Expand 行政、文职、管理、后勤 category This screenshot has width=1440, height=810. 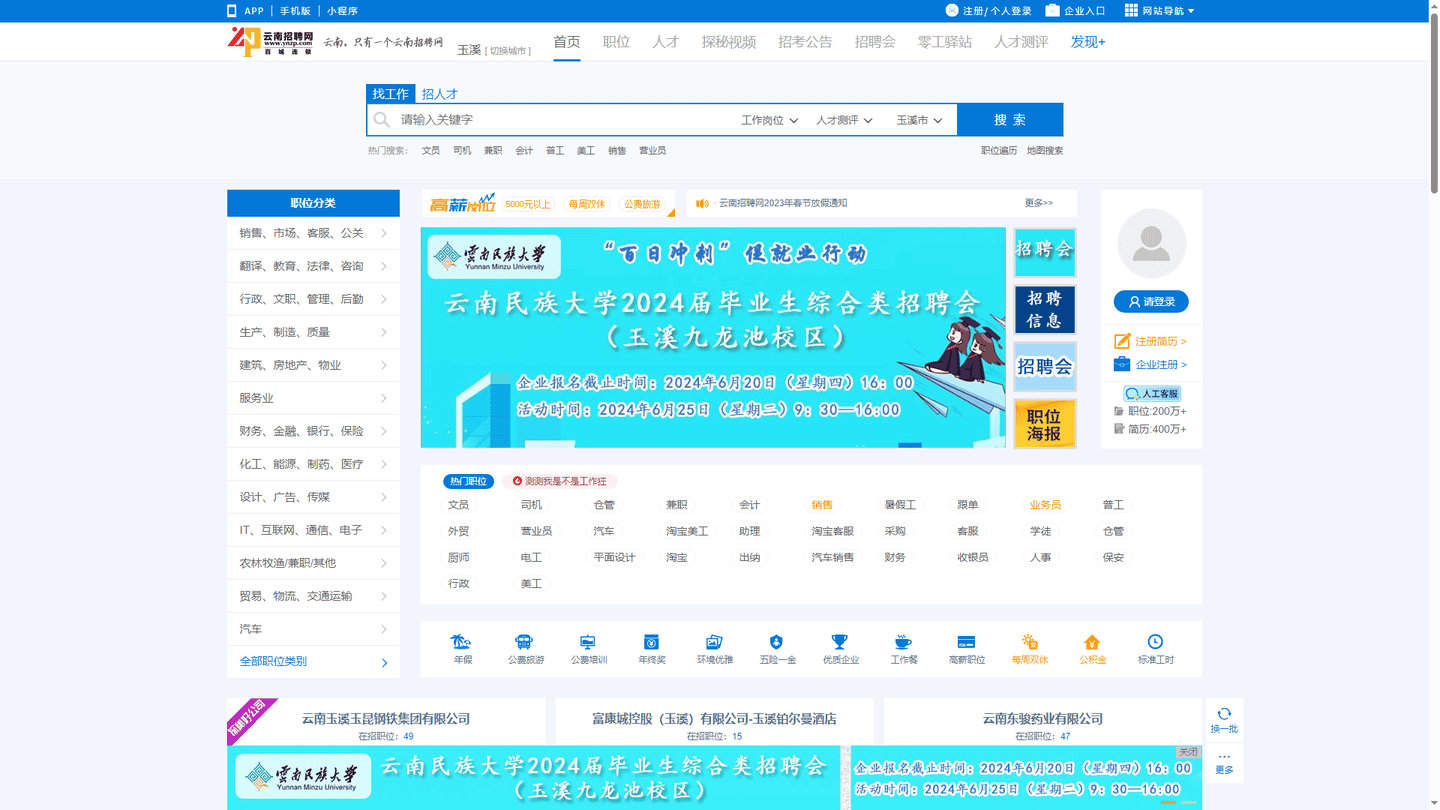point(313,299)
